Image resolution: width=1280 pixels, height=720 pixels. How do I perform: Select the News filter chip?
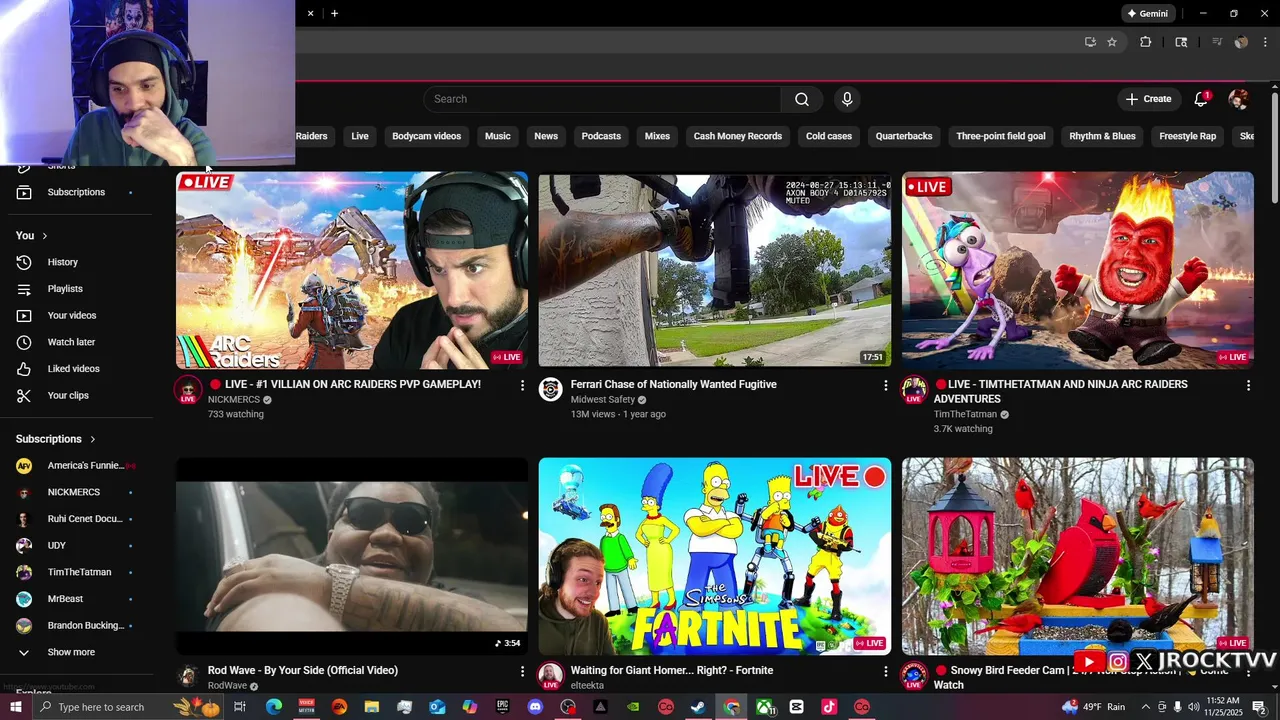(546, 136)
